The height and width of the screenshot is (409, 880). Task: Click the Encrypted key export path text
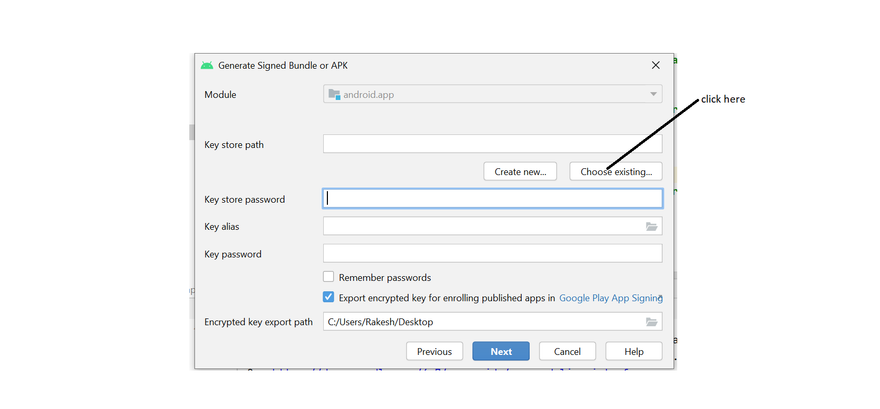click(482, 322)
